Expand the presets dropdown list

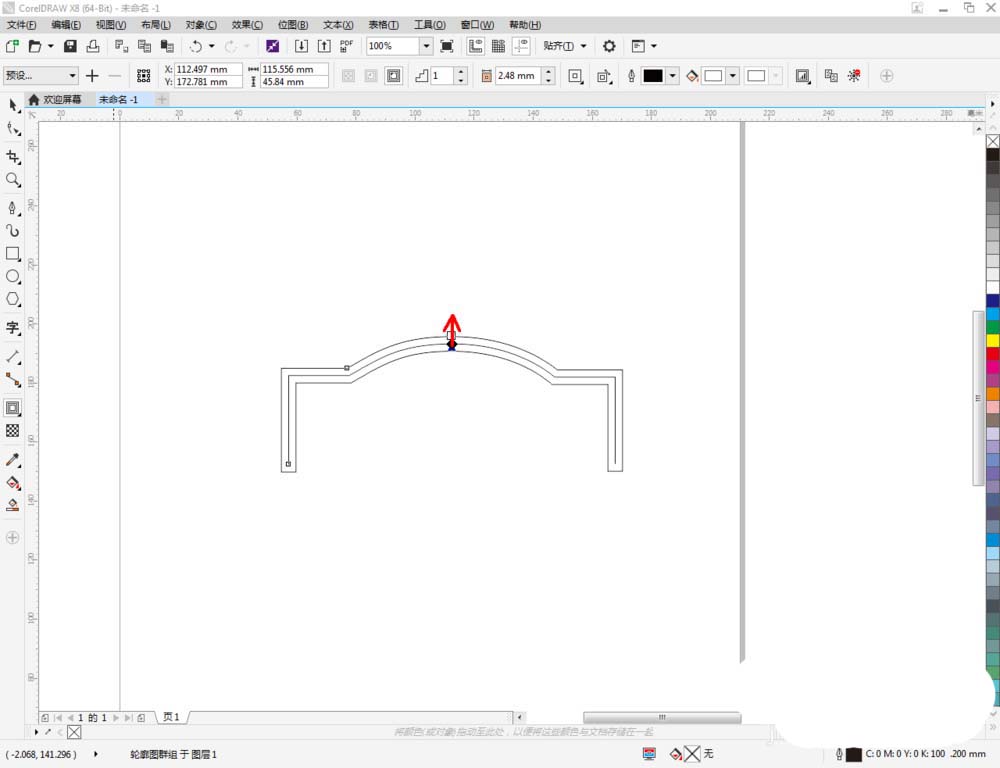[x=72, y=76]
